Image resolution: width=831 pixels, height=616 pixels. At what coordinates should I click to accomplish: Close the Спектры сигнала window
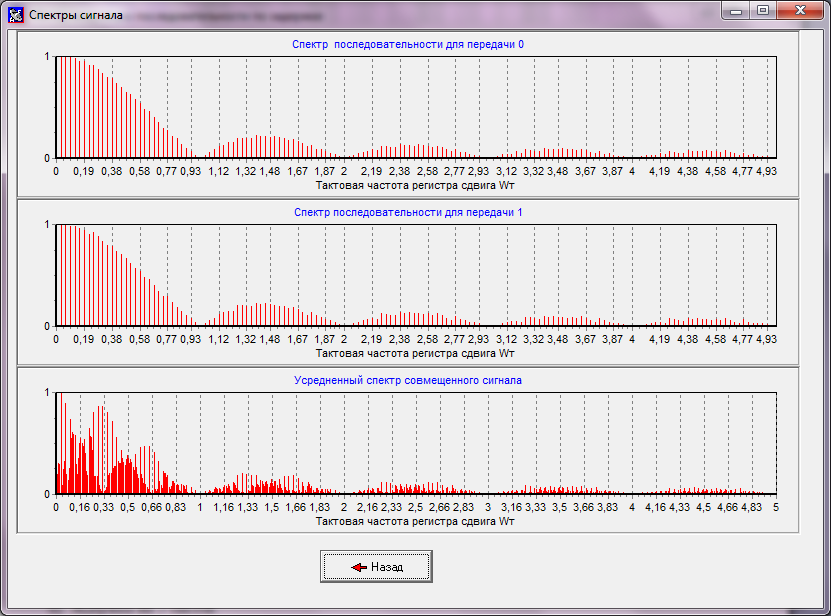coord(800,10)
